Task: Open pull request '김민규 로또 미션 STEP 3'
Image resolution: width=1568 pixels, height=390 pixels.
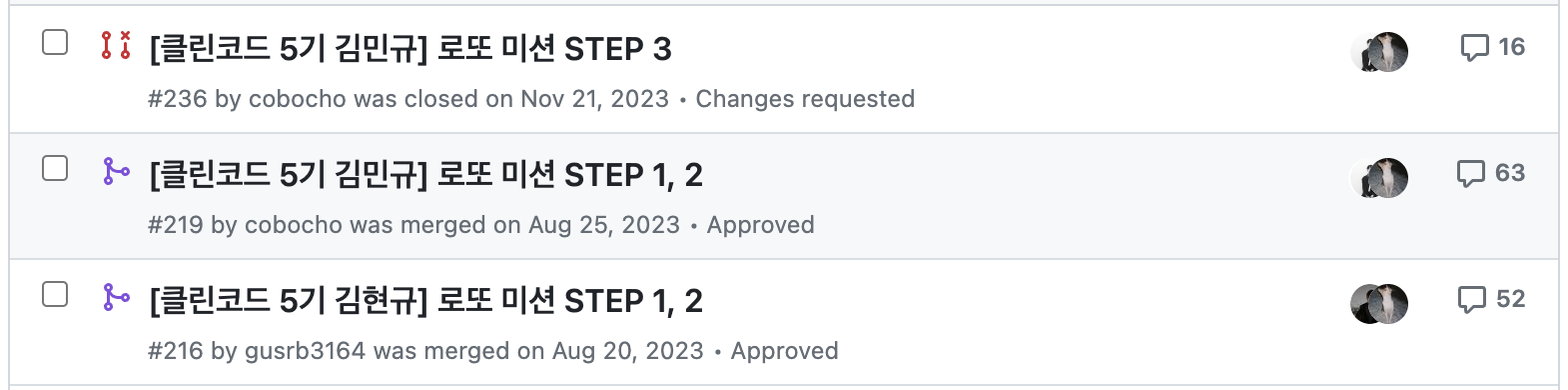Action: (x=410, y=49)
